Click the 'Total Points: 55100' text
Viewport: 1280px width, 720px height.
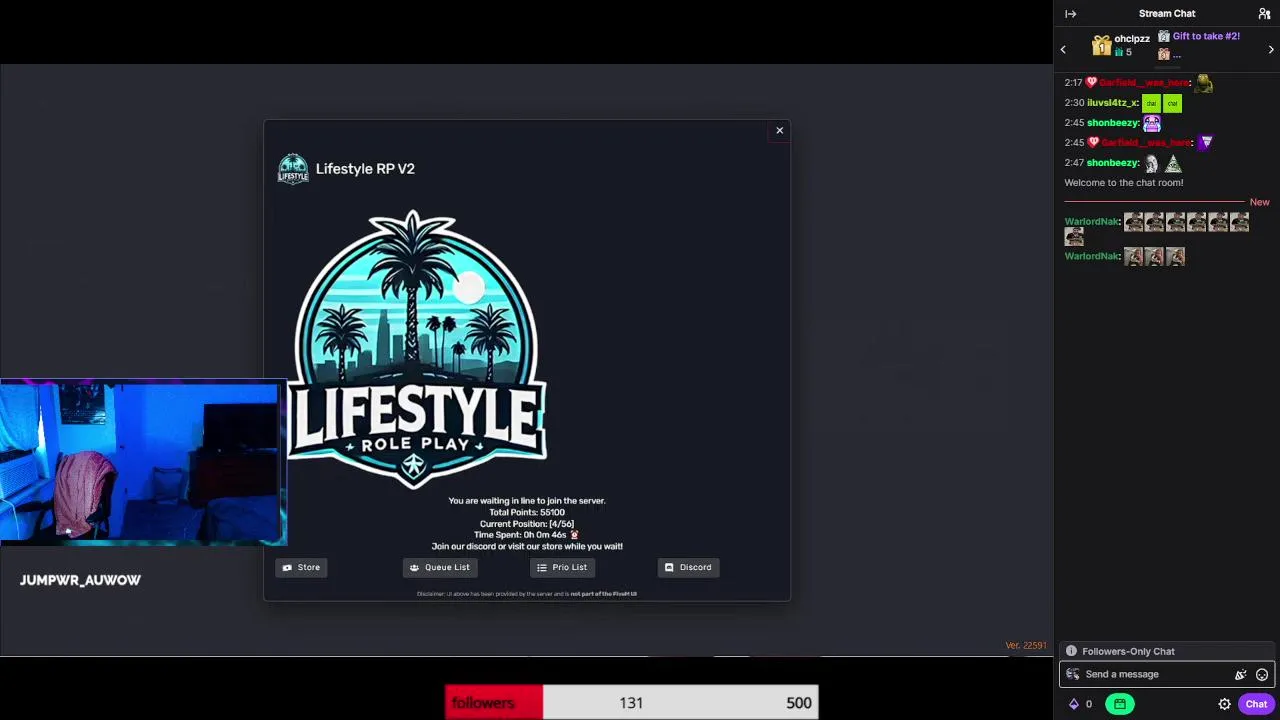coord(527,512)
